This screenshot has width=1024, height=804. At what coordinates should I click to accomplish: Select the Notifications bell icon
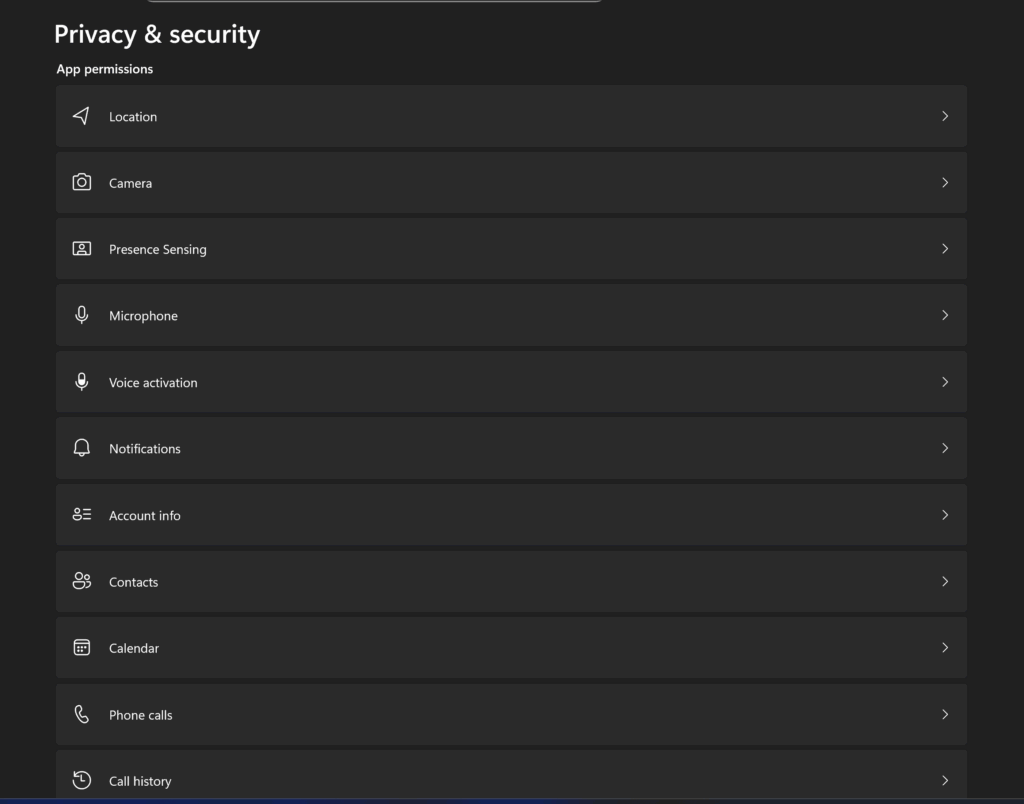(81, 447)
